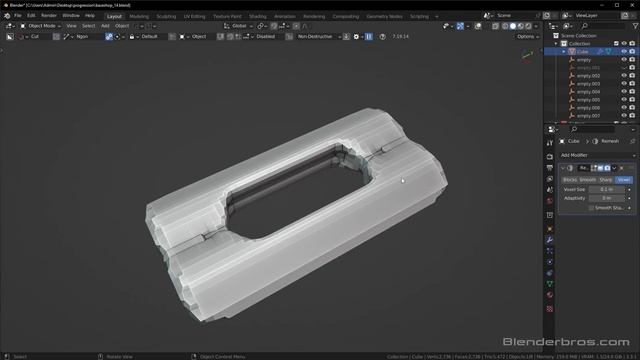The width and height of the screenshot is (640, 360).
Task: Select the Voxel remesh mode
Action: coord(624,180)
